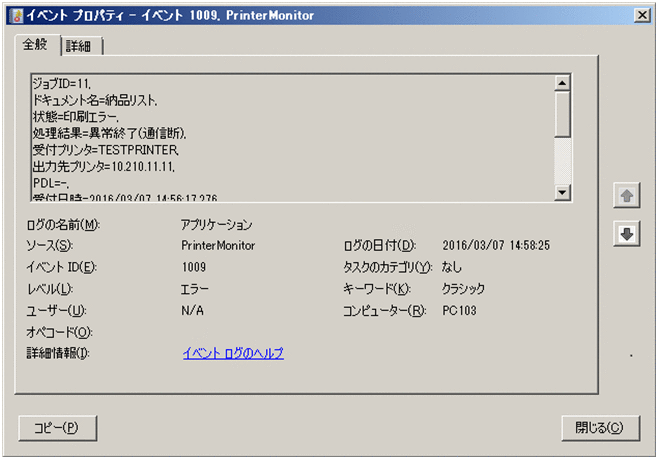Switch to the 詳細 tab
660x461 pixels.
pos(82,45)
